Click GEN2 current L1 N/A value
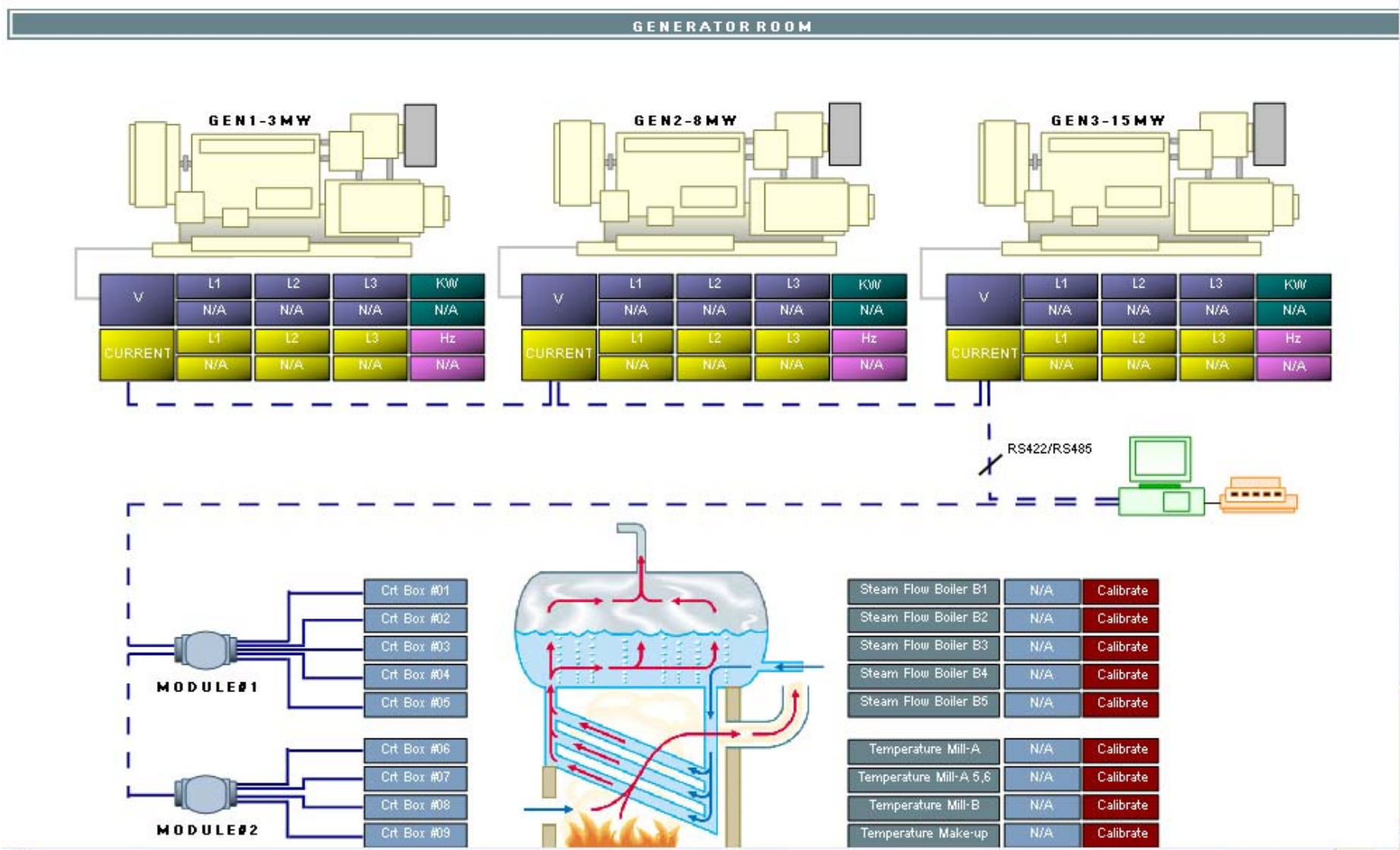The height and width of the screenshot is (850, 1400). pos(636,367)
